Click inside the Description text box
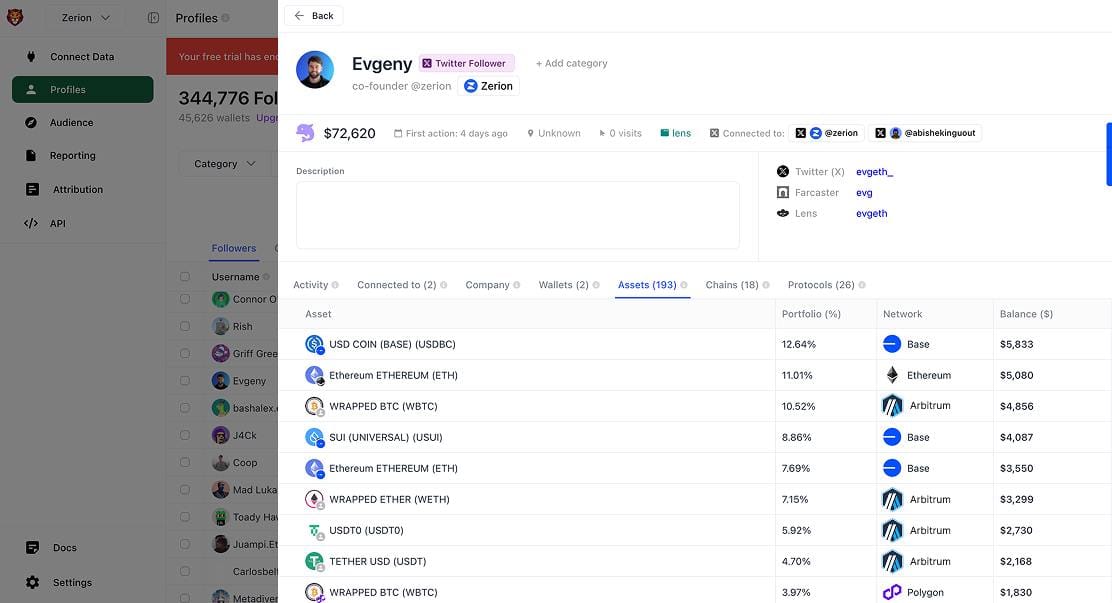This screenshot has height=603, width=1112. [x=517, y=215]
